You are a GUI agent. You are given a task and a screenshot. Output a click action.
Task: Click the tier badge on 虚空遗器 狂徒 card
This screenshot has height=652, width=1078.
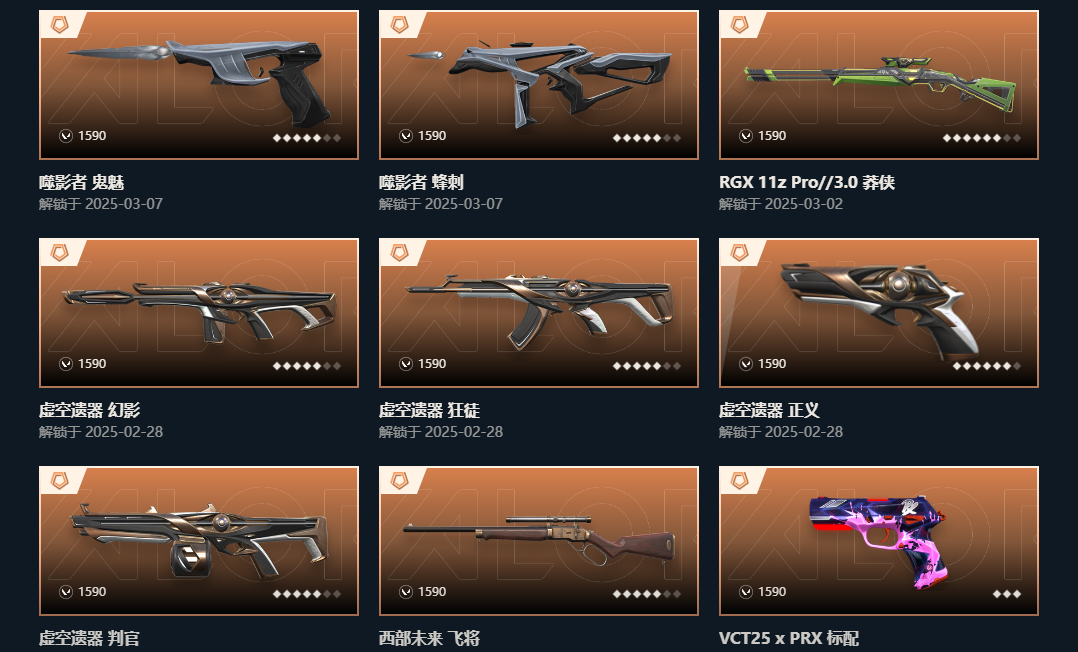399,253
